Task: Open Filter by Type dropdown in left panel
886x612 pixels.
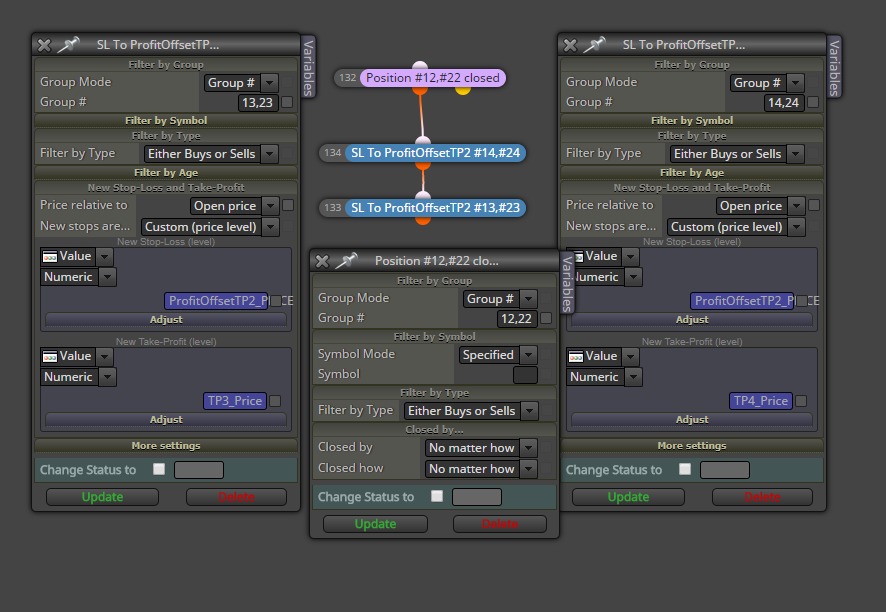Action: coord(270,154)
